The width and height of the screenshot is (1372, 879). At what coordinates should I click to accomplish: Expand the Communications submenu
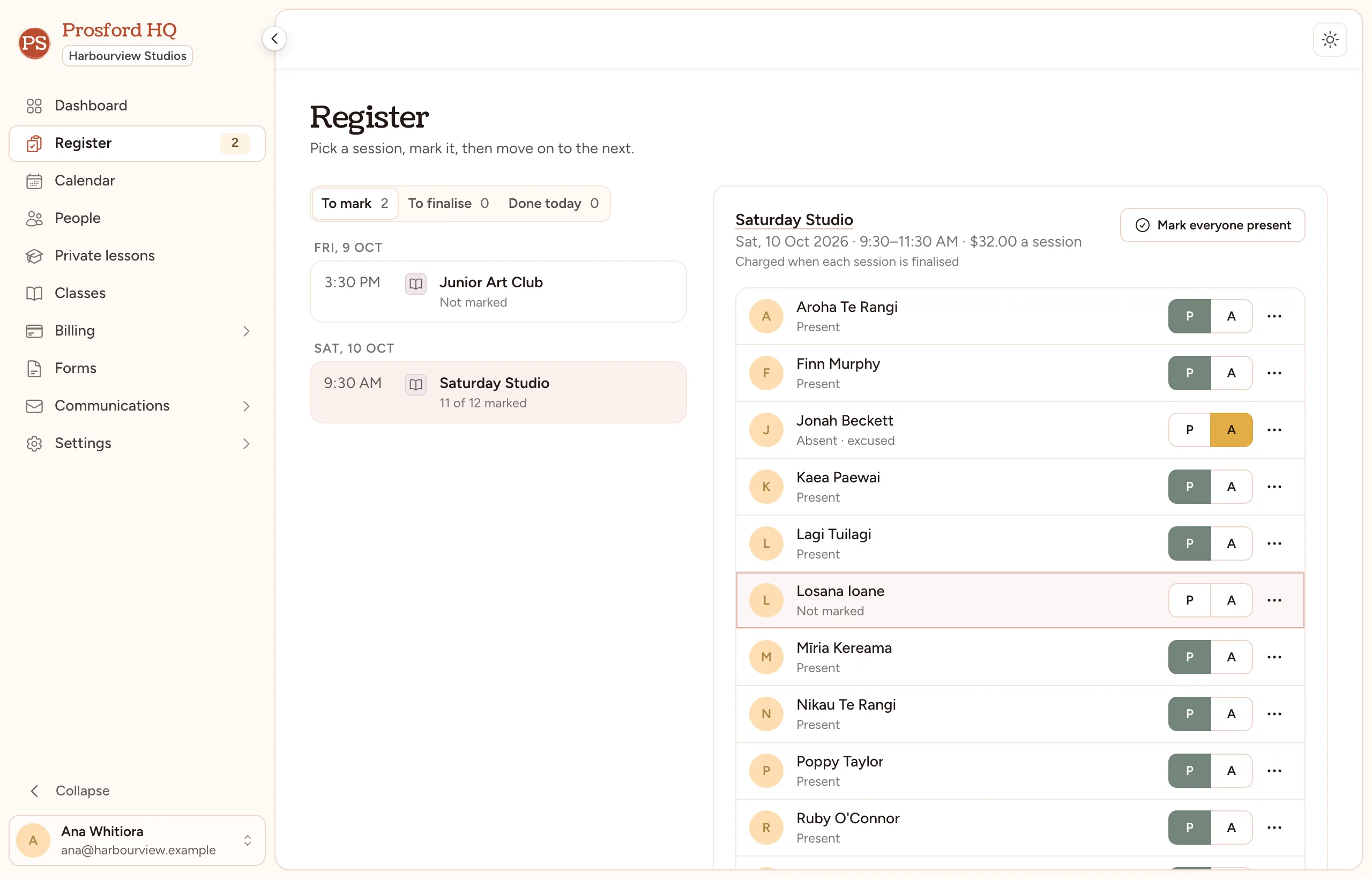(137, 406)
